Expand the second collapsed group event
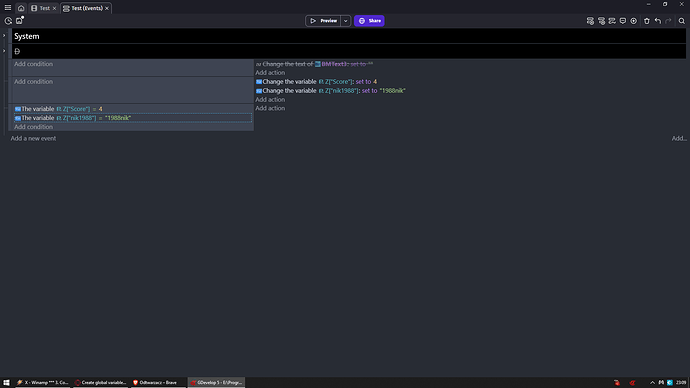This screenshot has height=388, width=690. (x=4, y=51)
